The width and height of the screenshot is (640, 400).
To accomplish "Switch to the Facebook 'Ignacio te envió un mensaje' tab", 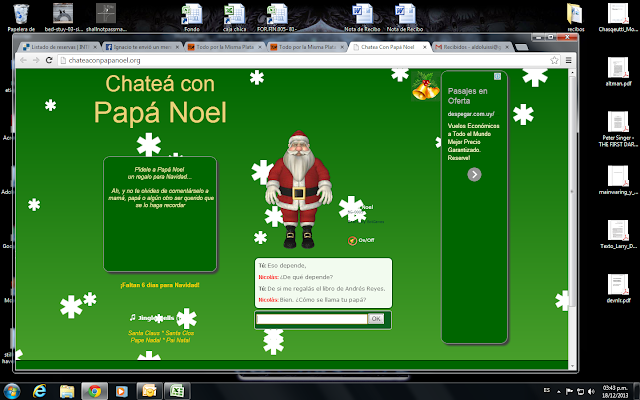I will tap(142, 47).
